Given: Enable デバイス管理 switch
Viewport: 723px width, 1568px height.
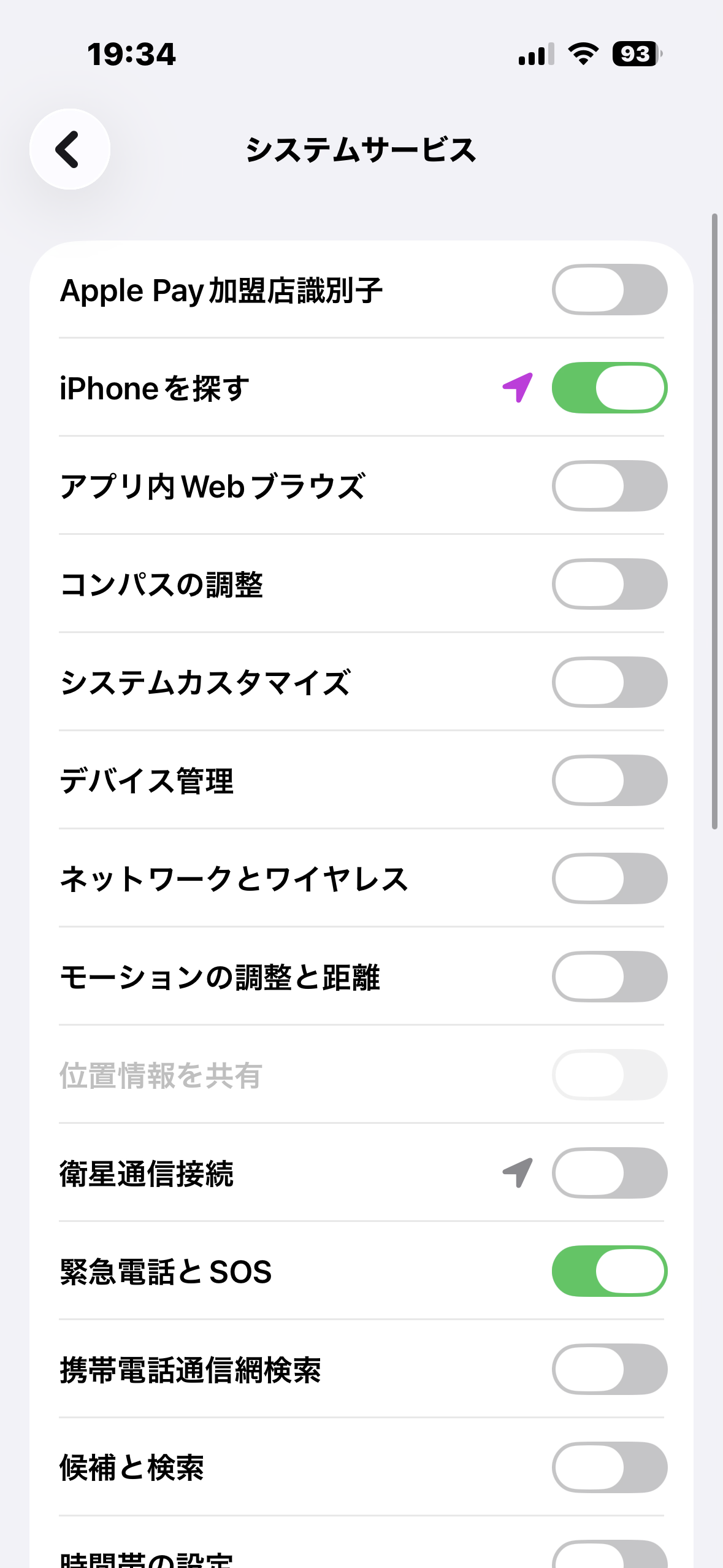Looking at the screenshot, I should click(609, 780).
